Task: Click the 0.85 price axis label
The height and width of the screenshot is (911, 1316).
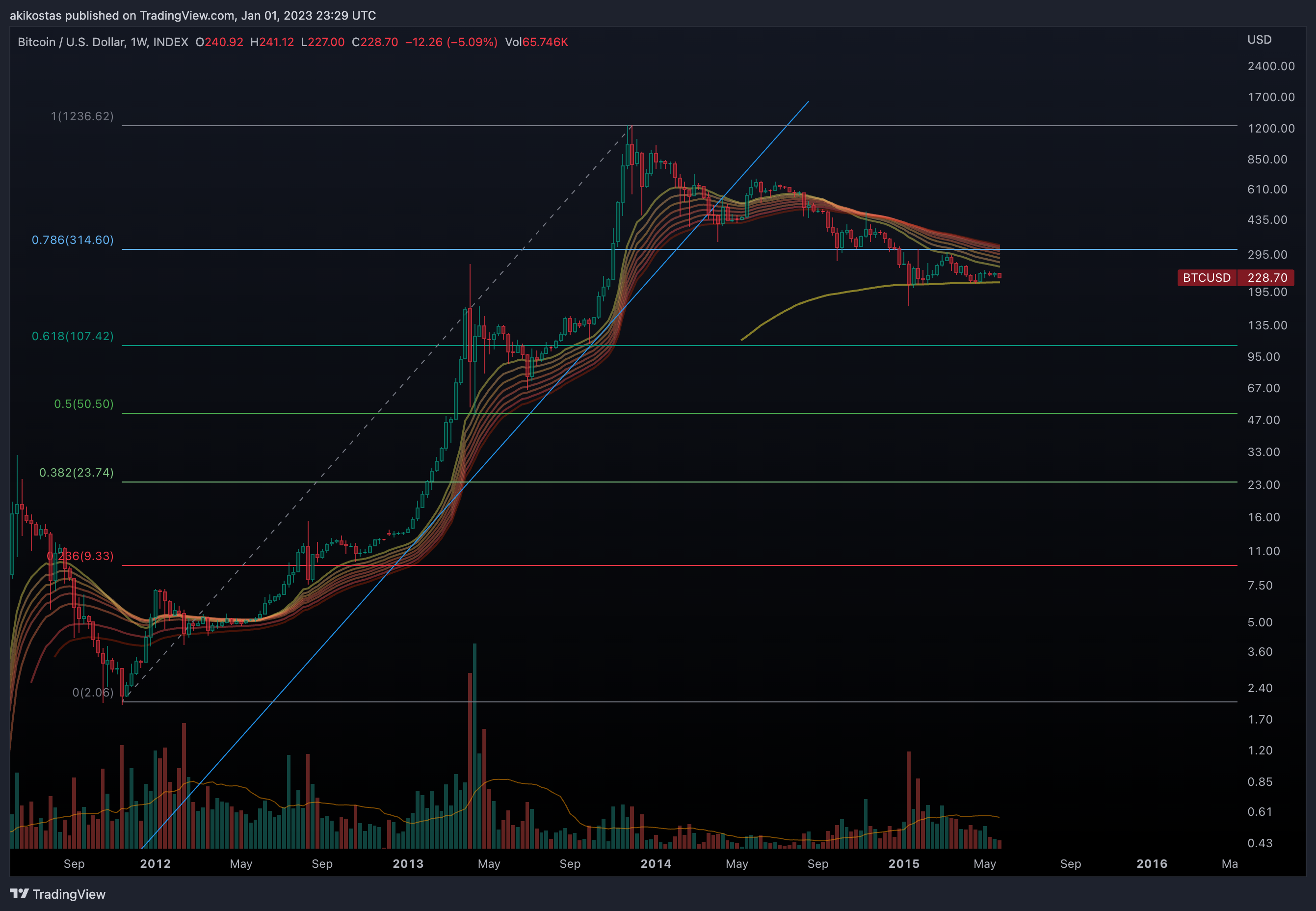Action: click(x=1260, y=782)
